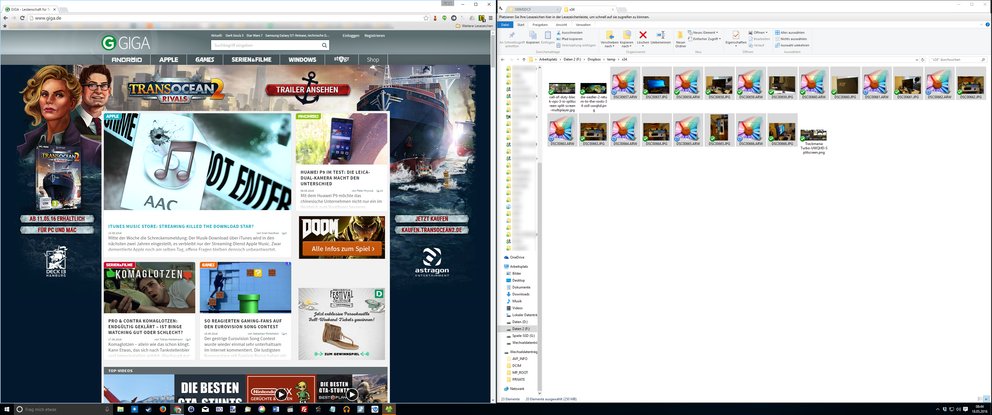The height and width of the screenshot is (415, 992).
Task: Open the Datei tab in Explorer
Action: (x=505, y=24)
